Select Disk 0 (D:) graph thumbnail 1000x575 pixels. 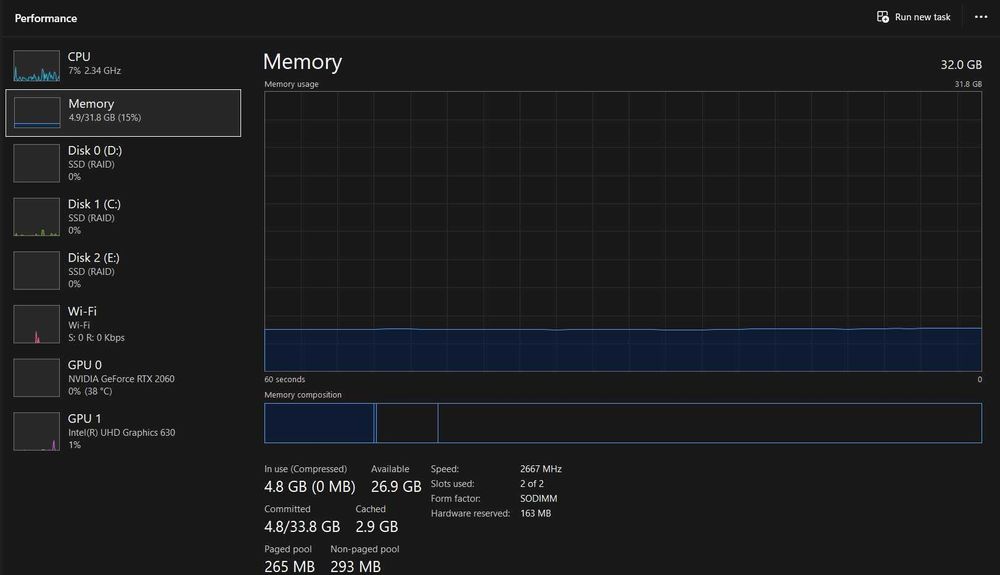point(37,163)
